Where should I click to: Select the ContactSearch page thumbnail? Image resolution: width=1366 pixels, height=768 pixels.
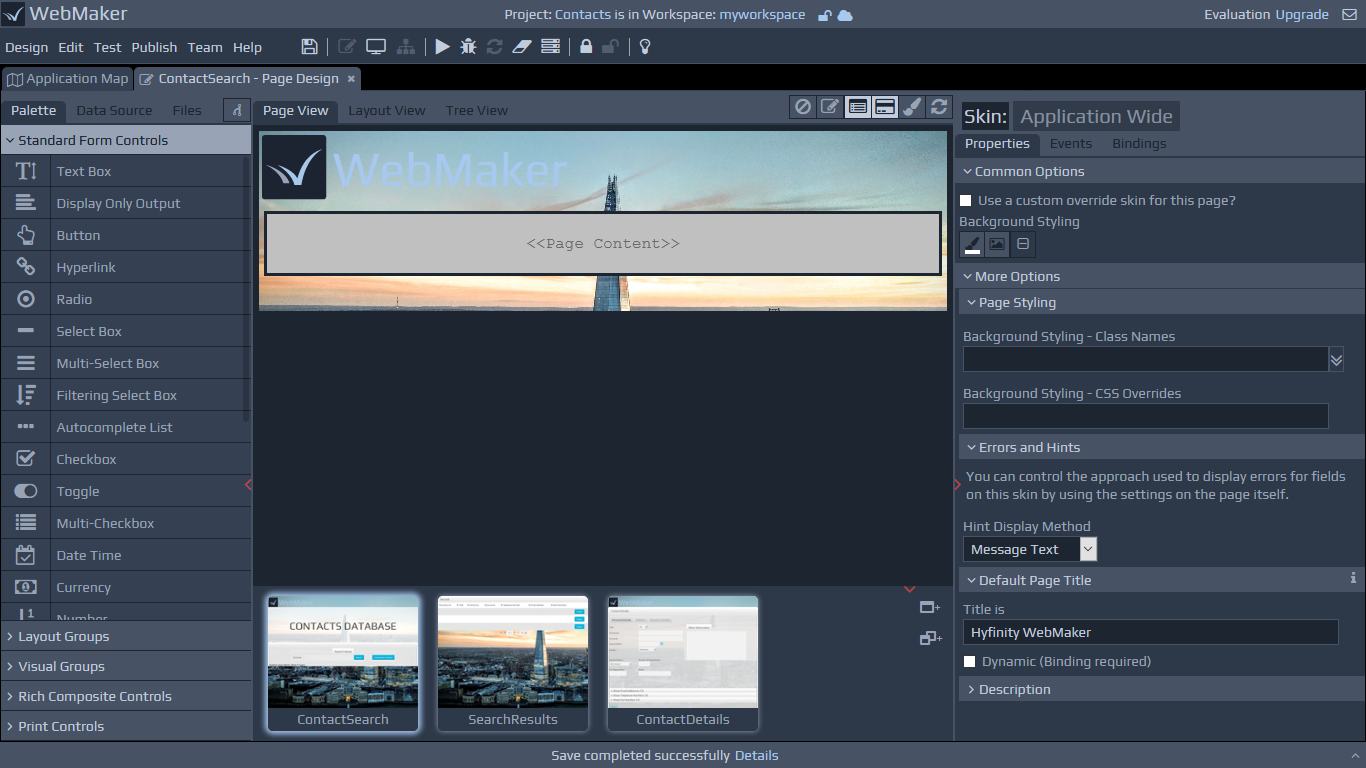(343, 663)
